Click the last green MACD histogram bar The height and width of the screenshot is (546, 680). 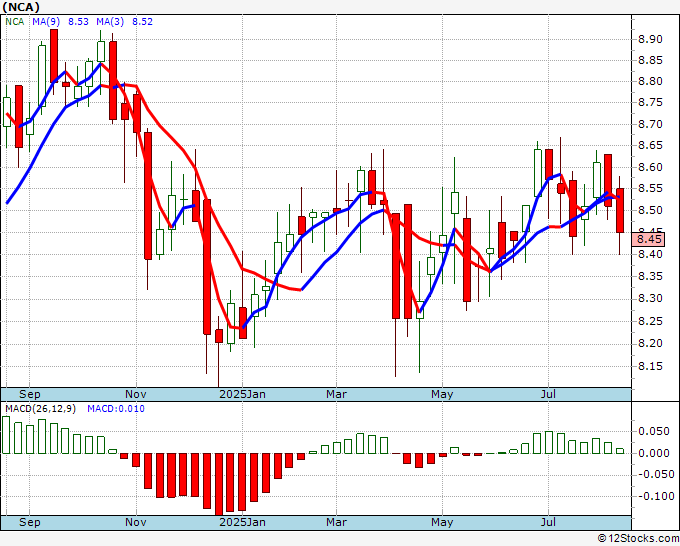(620, 451)
